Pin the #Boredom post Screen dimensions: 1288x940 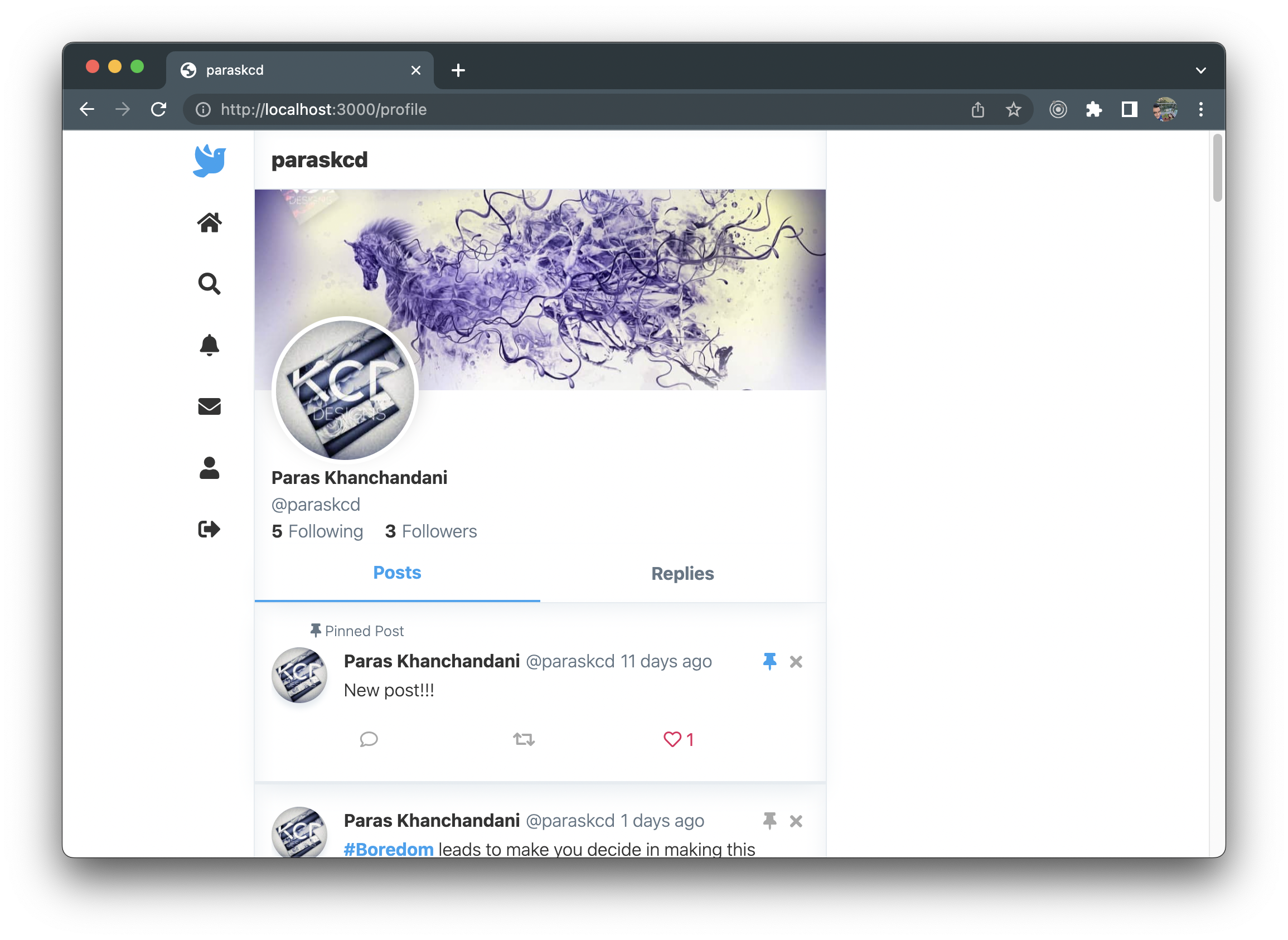coord(769,821)
